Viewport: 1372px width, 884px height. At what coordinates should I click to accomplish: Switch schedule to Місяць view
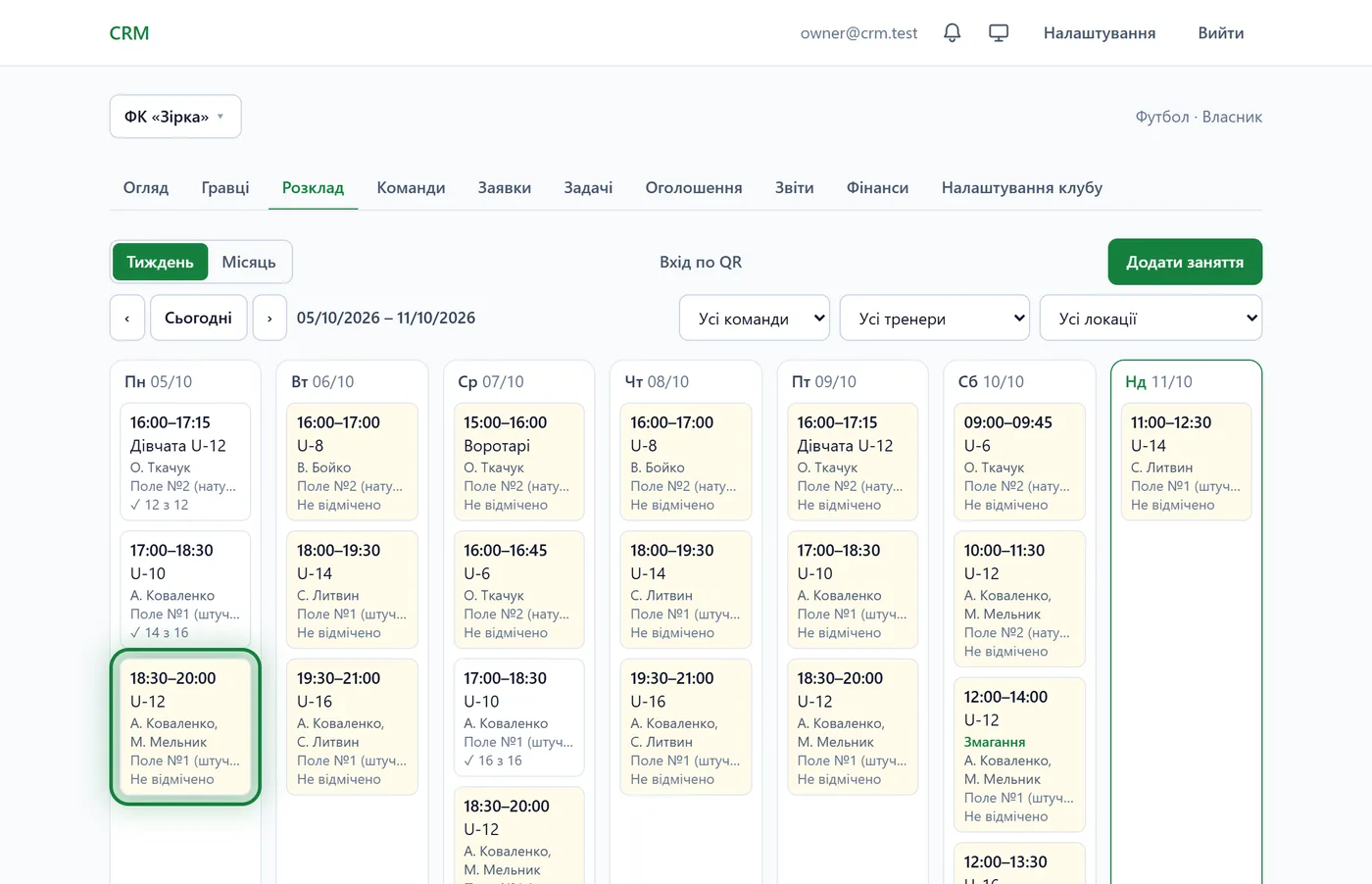tap(249, 262)
